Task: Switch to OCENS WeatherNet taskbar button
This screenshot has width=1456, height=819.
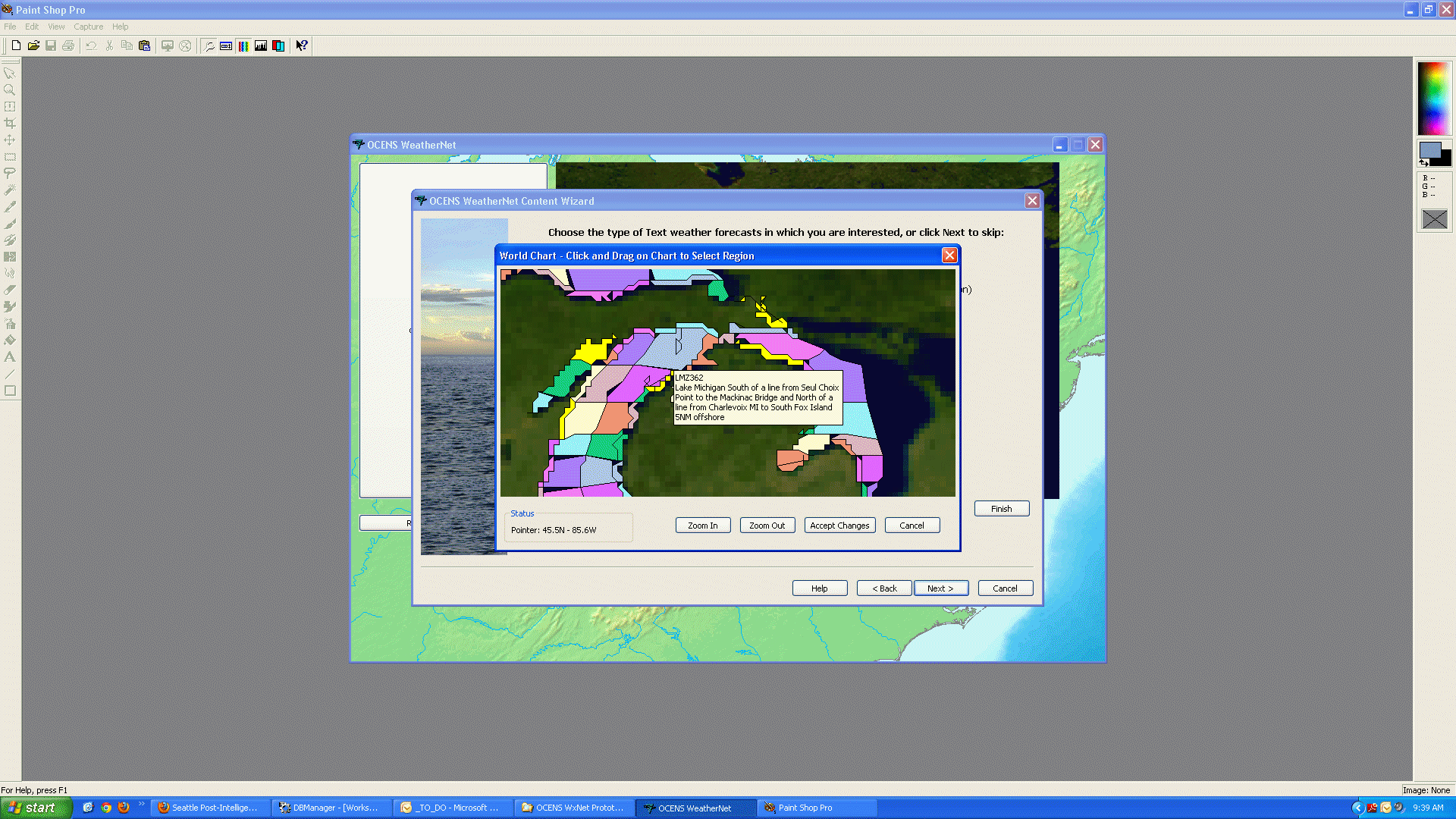Action: tap(695, 808)
